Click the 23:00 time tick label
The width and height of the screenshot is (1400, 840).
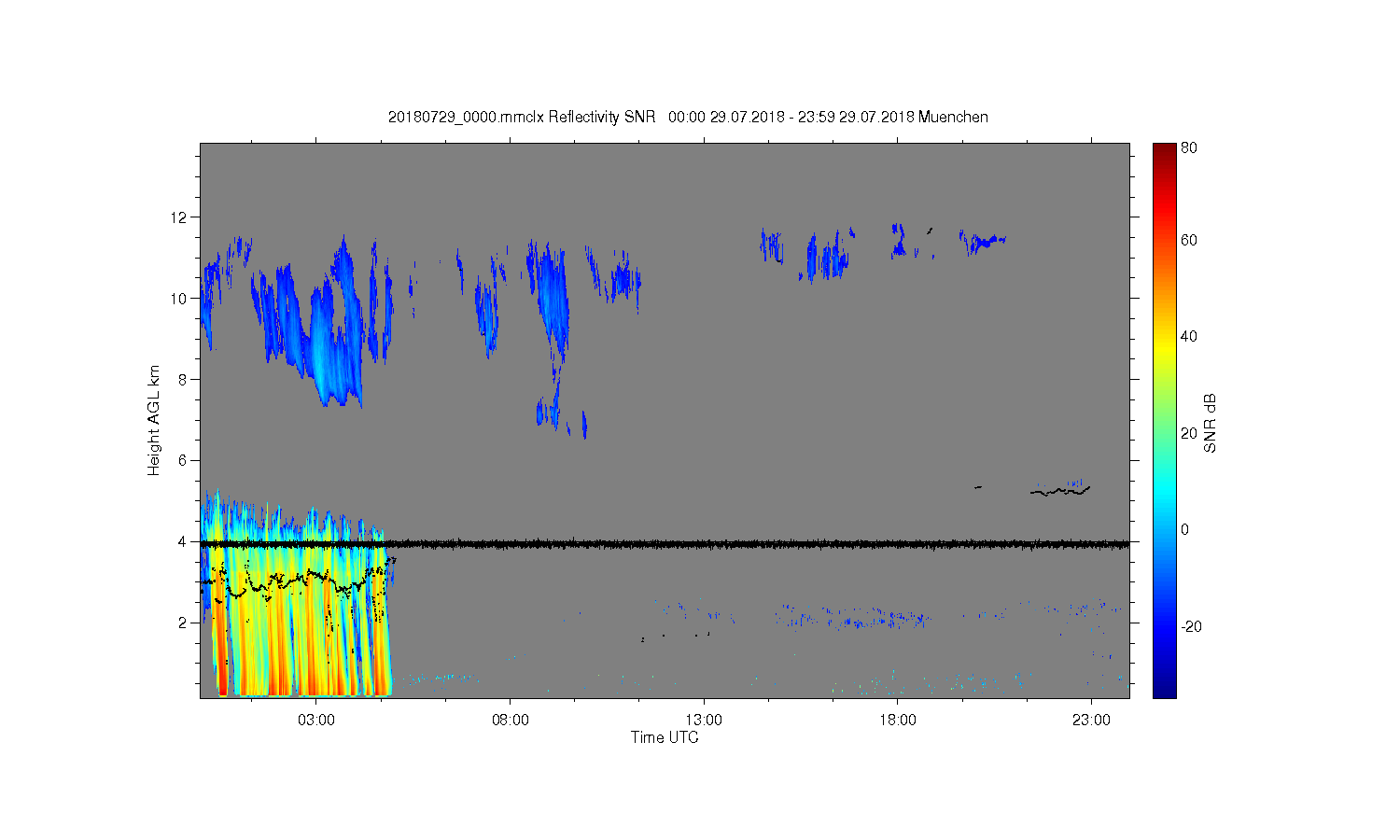click(1091, 721)
